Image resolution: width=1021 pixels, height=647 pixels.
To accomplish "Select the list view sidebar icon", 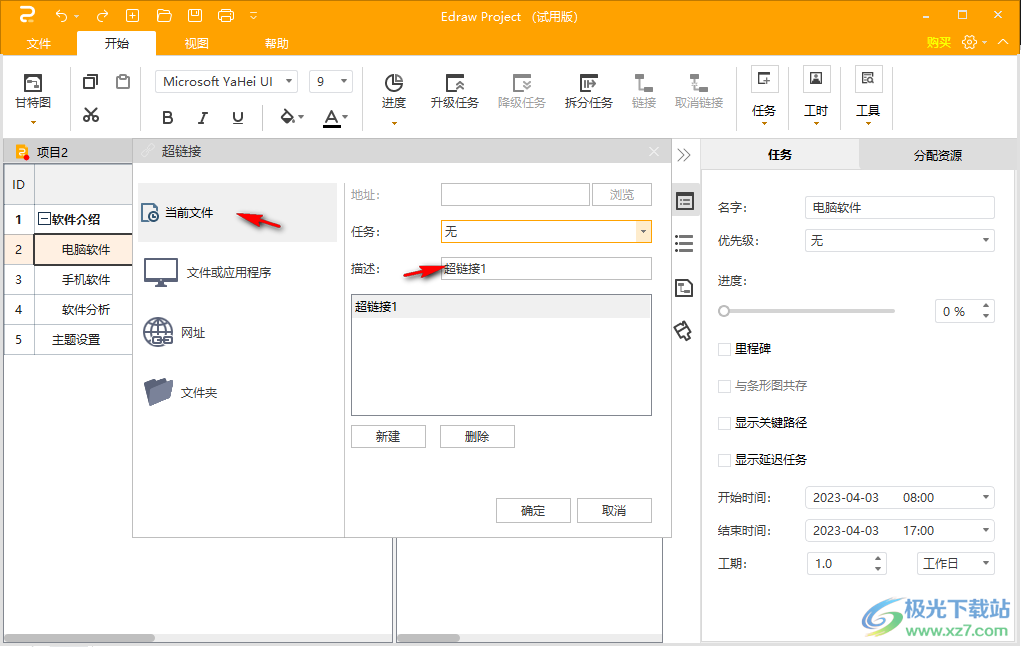I will click(684, 243).
